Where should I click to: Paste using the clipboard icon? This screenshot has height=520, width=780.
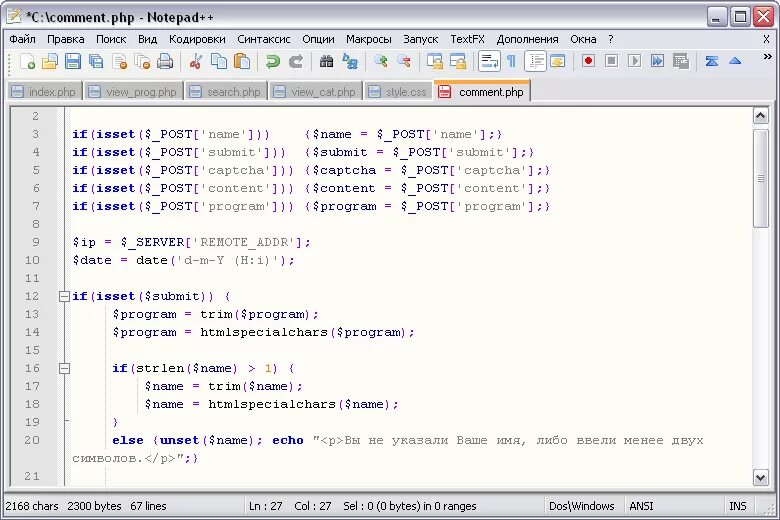coord(242,61)
